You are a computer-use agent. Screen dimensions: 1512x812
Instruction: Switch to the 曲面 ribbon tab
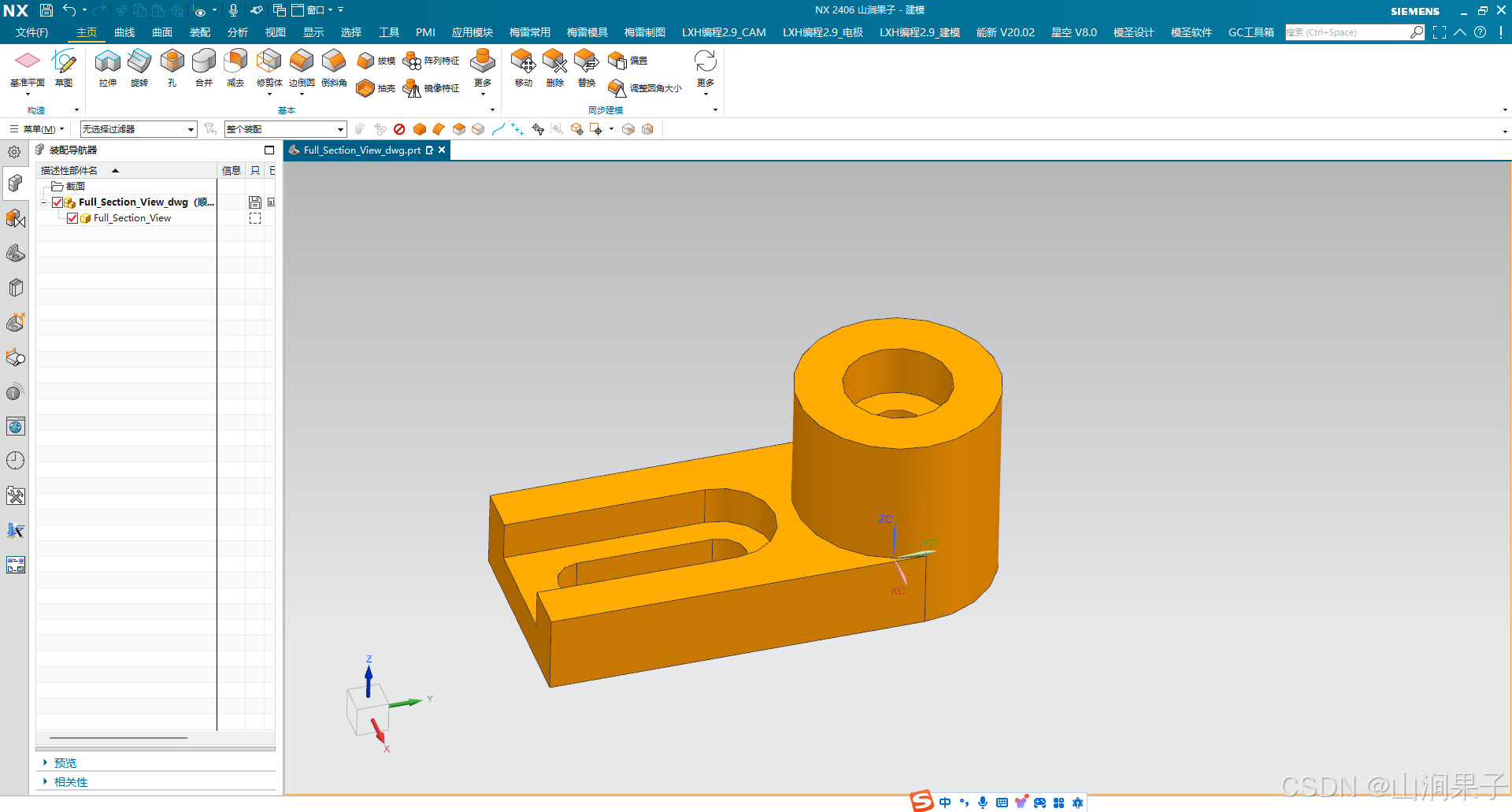(162, 32)
